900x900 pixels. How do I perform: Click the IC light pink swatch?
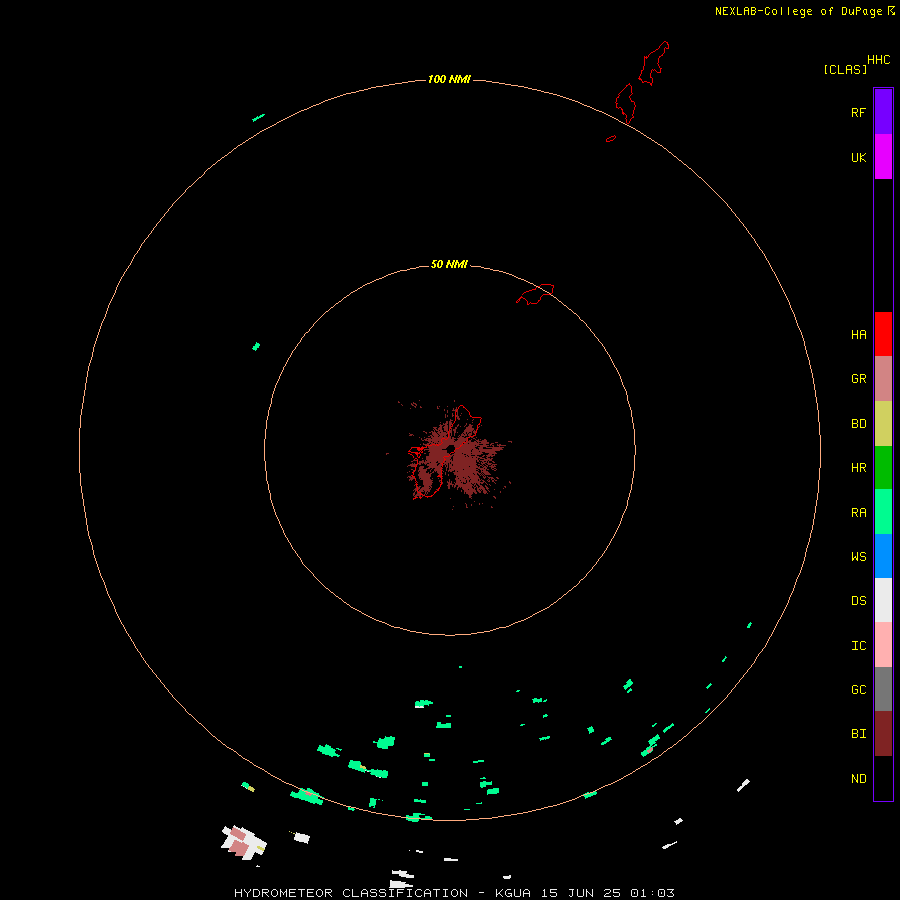[883, 645]
